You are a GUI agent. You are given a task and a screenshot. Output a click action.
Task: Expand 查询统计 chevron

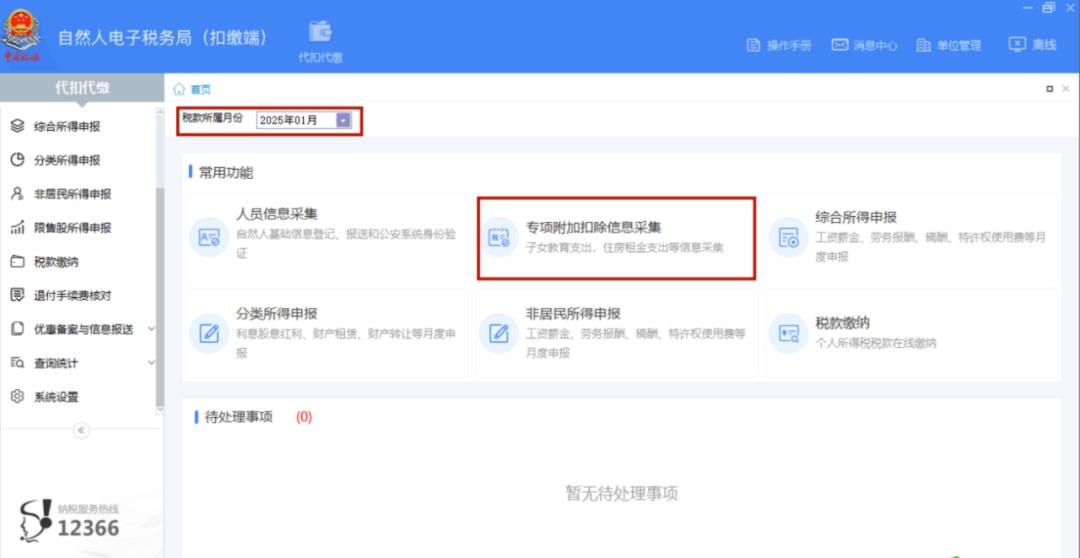[152, 362]
